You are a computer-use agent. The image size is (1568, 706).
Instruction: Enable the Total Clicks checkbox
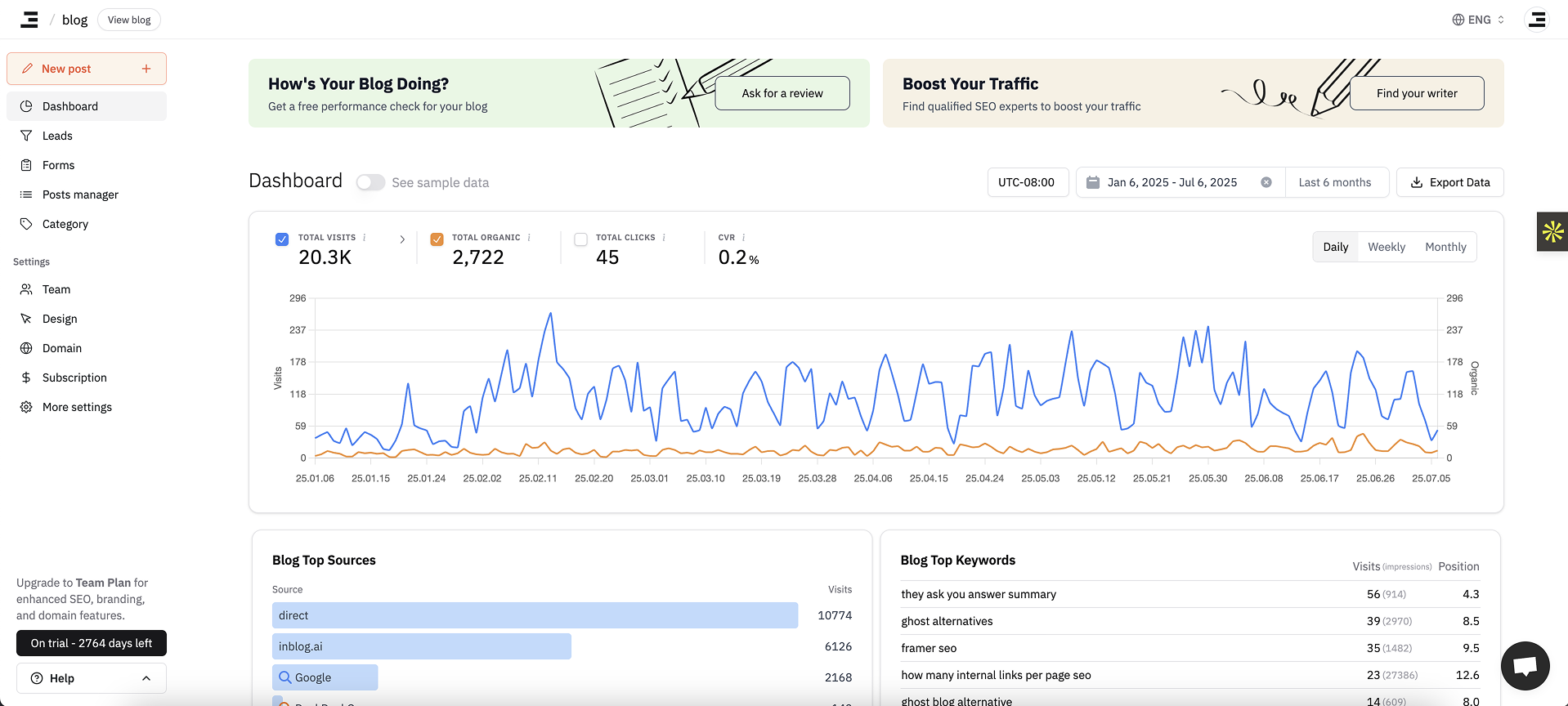pos(581,239)
